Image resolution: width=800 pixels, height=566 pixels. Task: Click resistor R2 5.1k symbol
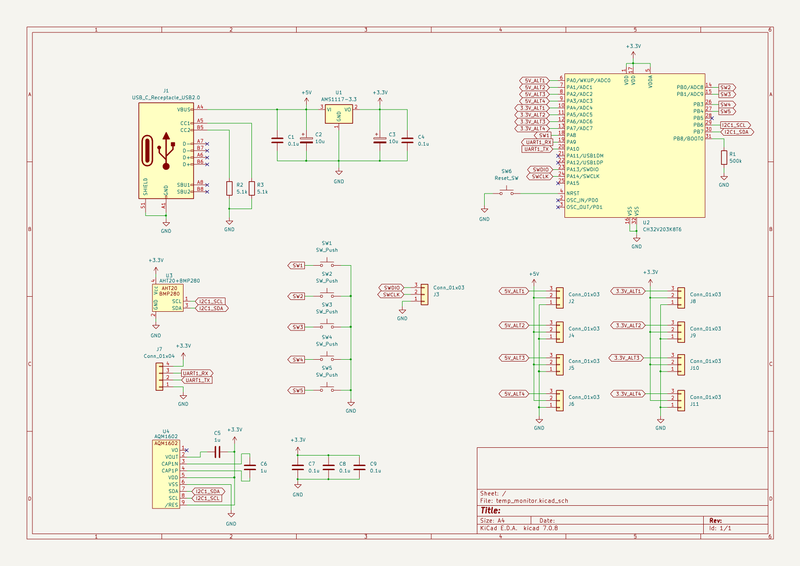(229, 188)
